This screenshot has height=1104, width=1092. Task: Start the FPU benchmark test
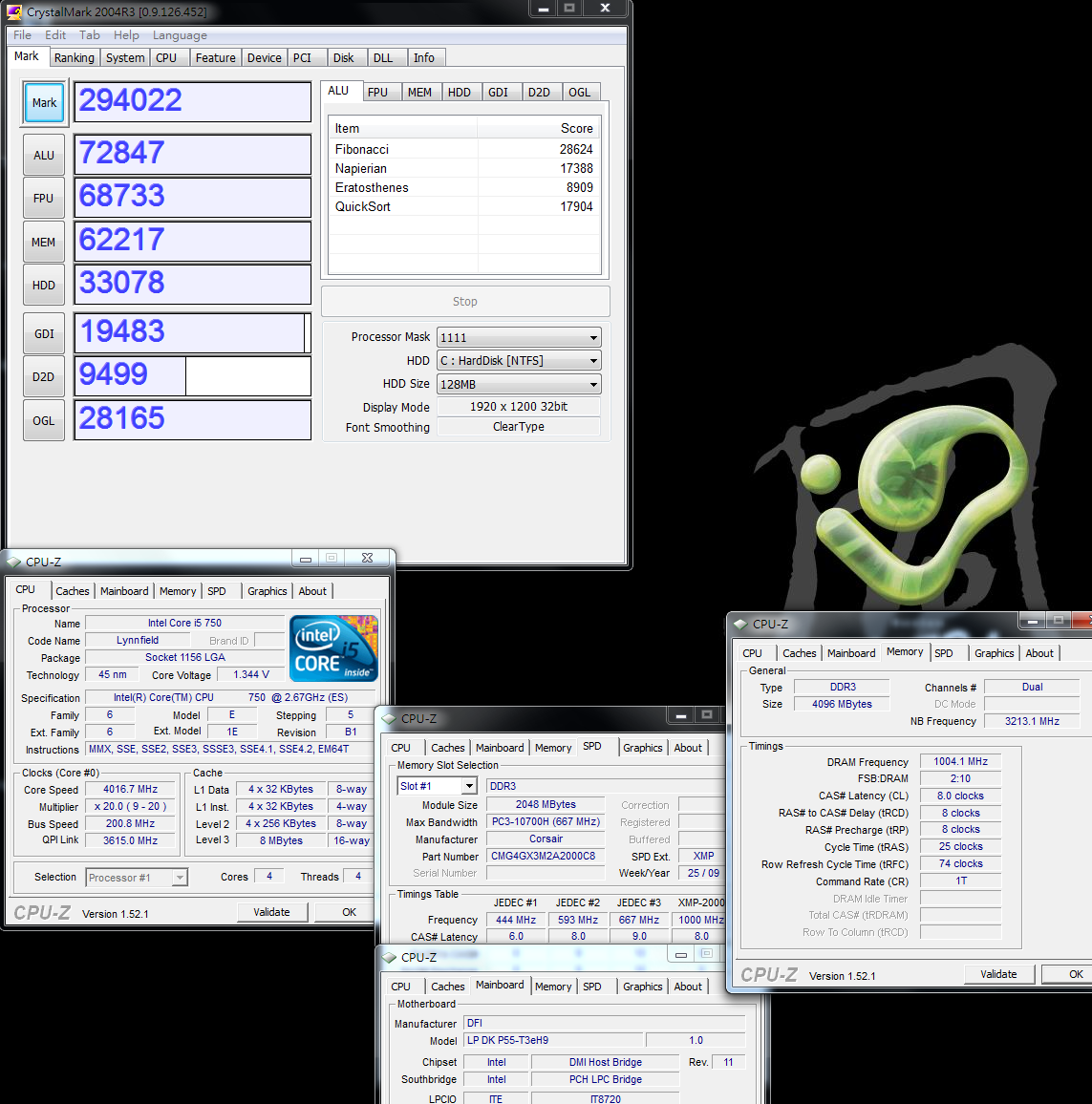pos(44,198)
